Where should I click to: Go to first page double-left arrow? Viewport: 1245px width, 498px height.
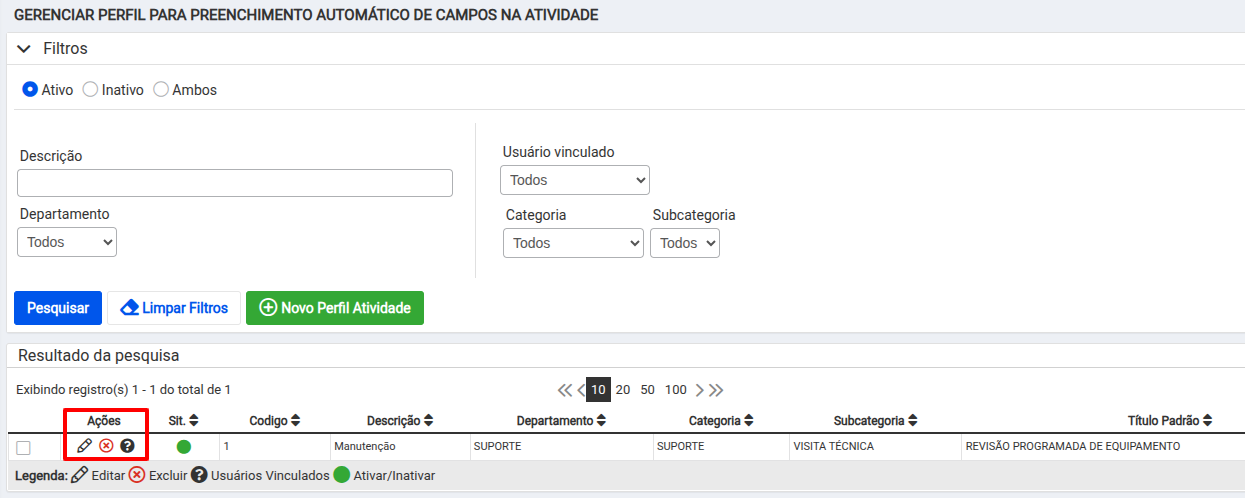[x=565, y=390]
